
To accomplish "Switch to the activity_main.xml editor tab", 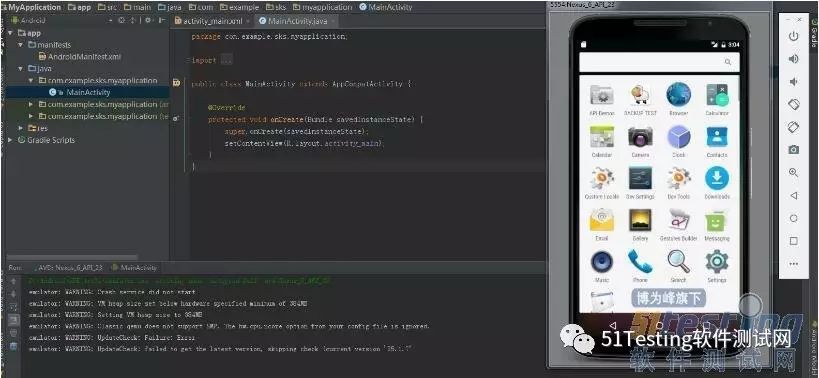I will pyautogui.click(x=212, y=21).
